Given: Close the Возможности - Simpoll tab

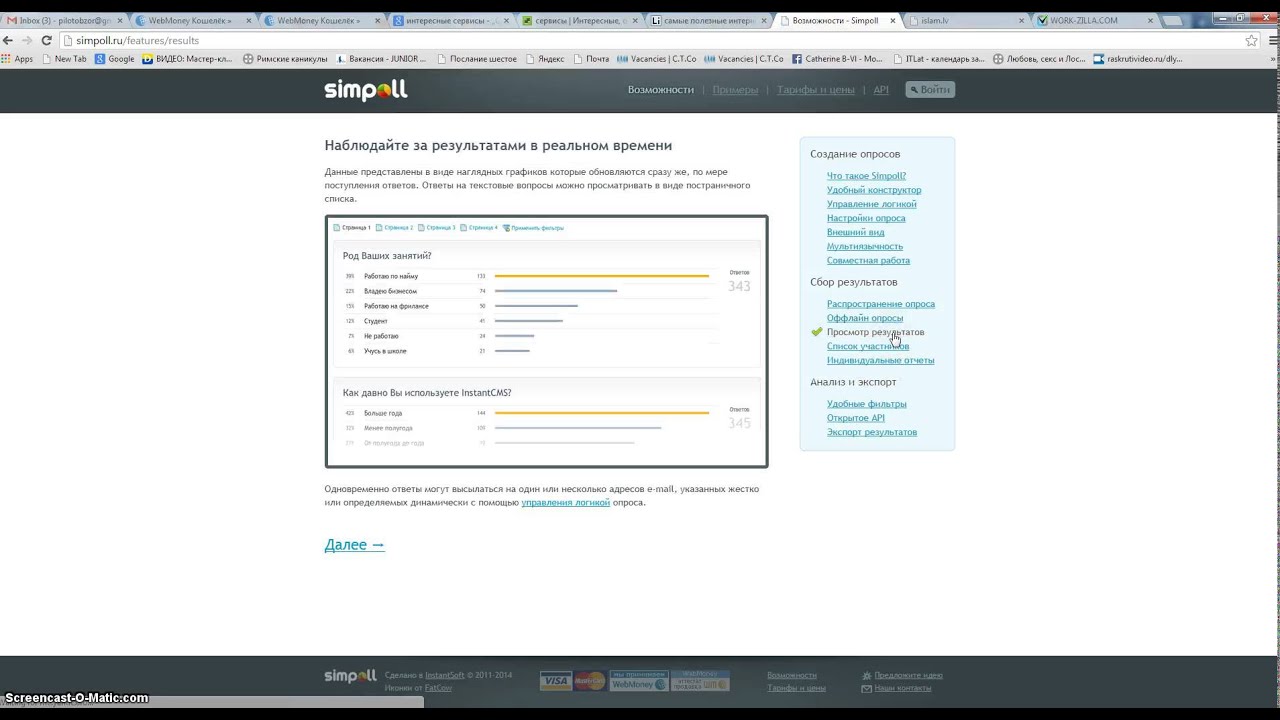Looking at the screenshot, I should click(x=893, y=20).
